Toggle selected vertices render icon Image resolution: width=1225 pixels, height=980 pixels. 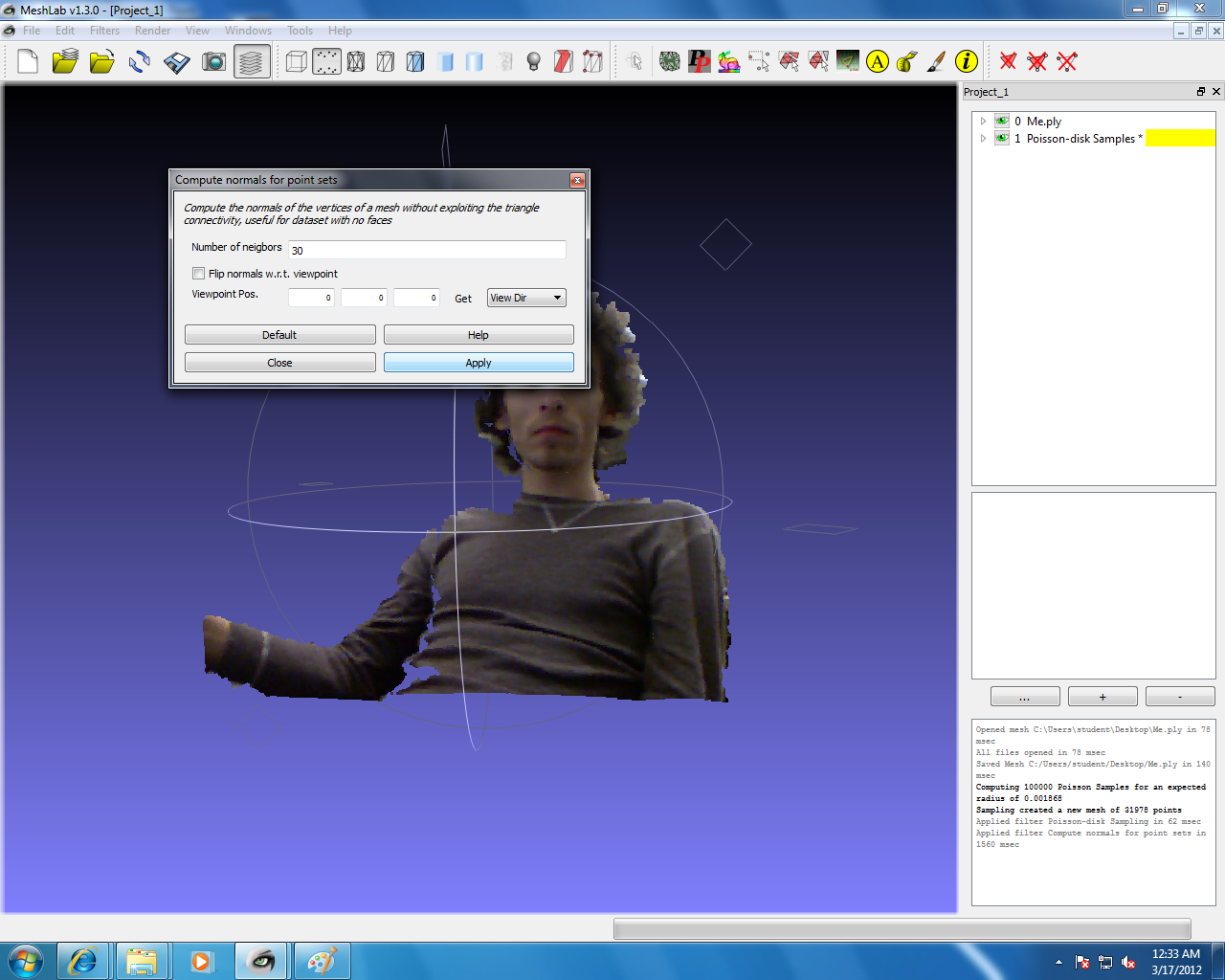click(x=593, y=62)
